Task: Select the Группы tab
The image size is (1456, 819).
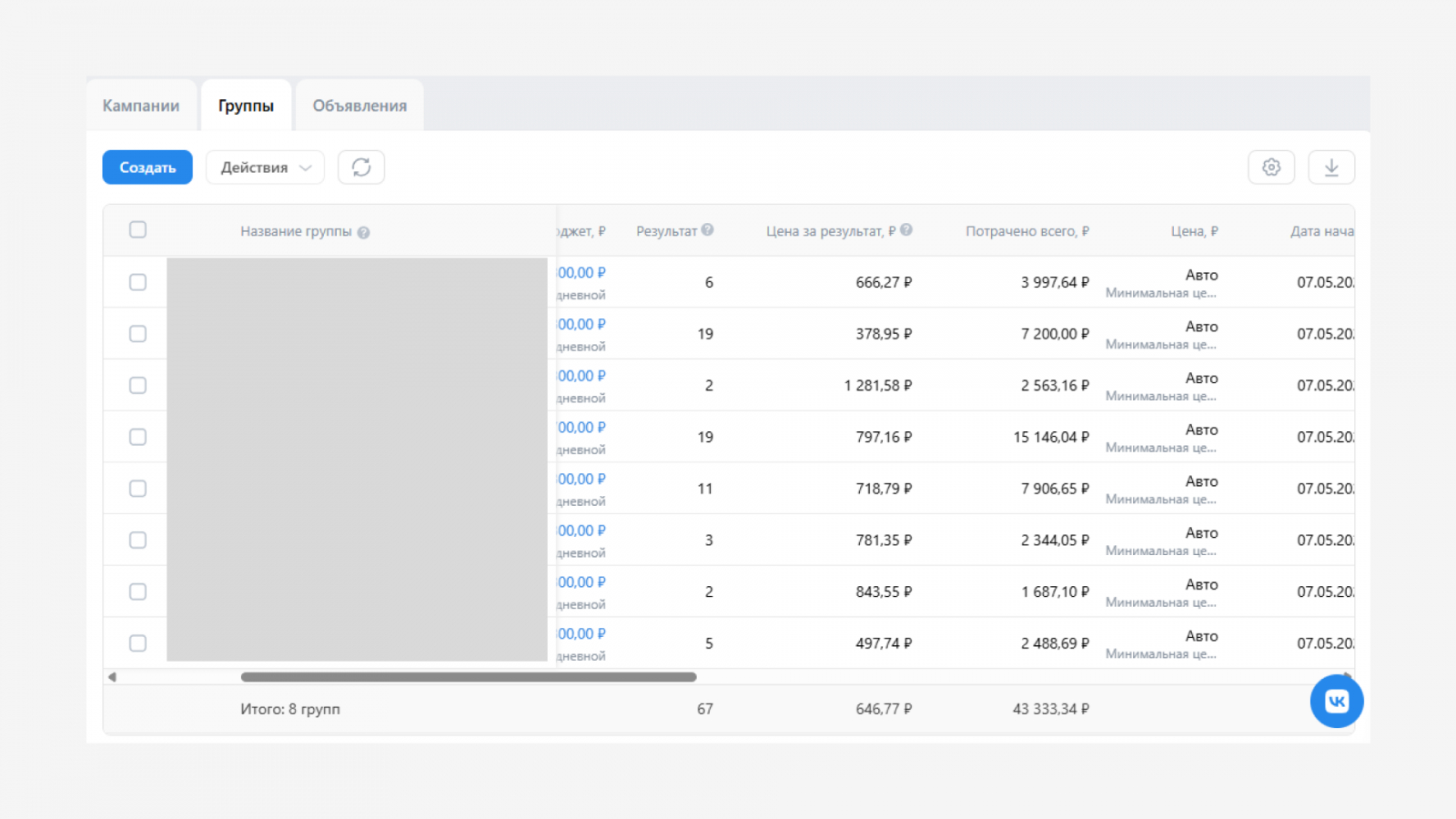Action: [x=246, y=106]
